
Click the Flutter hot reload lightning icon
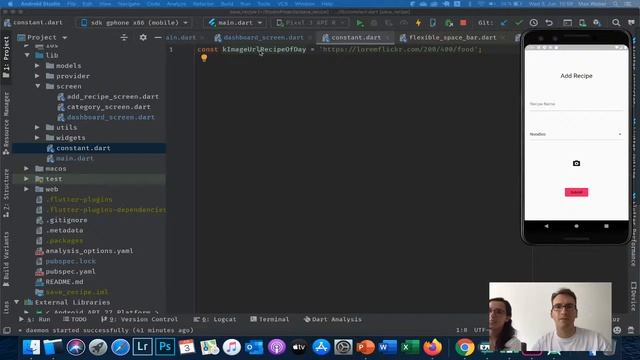point(418,23)
